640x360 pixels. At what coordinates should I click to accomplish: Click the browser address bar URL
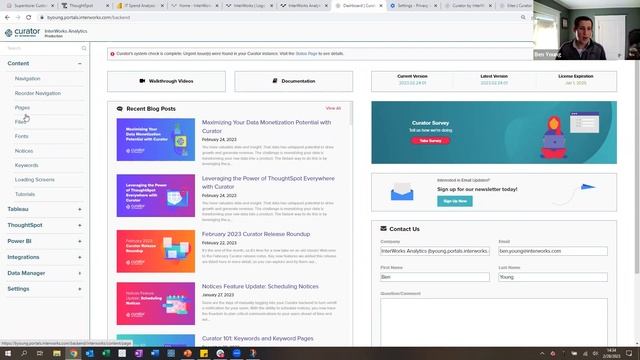tap(88, 18)
